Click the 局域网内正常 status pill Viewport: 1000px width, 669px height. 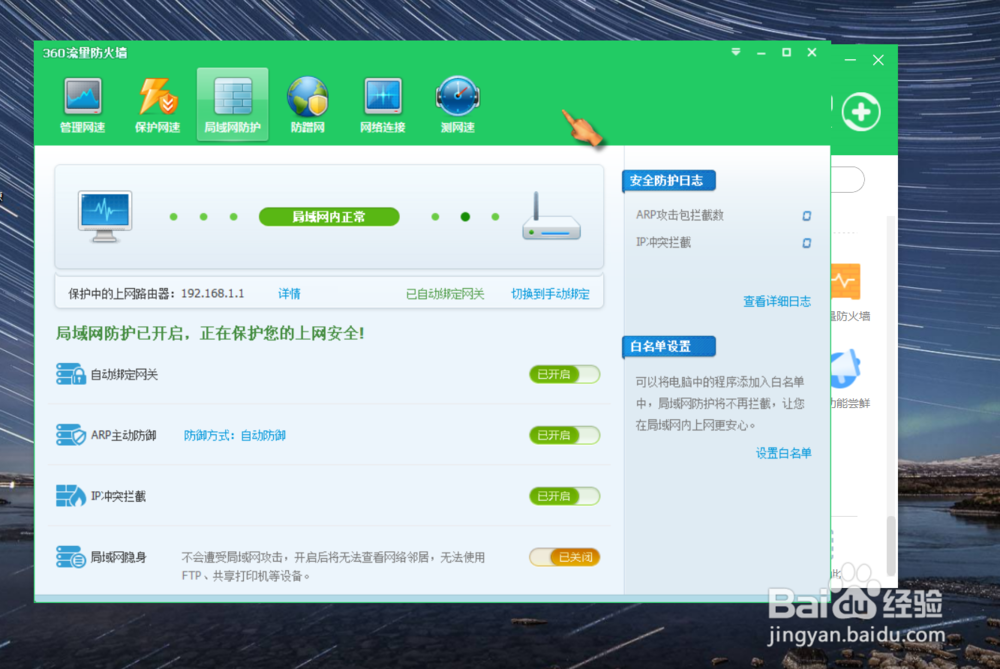tap(329, 217)
